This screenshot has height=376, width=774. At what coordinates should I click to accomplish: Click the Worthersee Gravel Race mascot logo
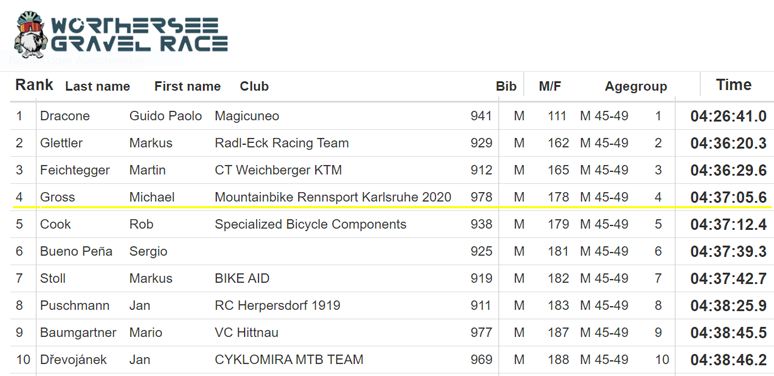pyautogui.click(x=31, y=35)
